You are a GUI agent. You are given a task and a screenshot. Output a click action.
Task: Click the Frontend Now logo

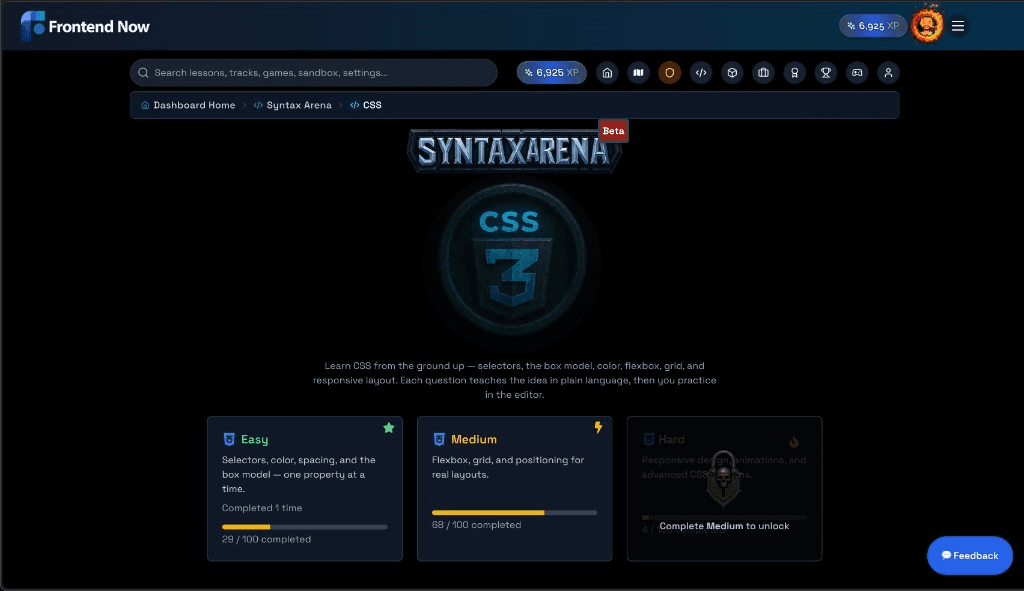click(x=86, y=26)
